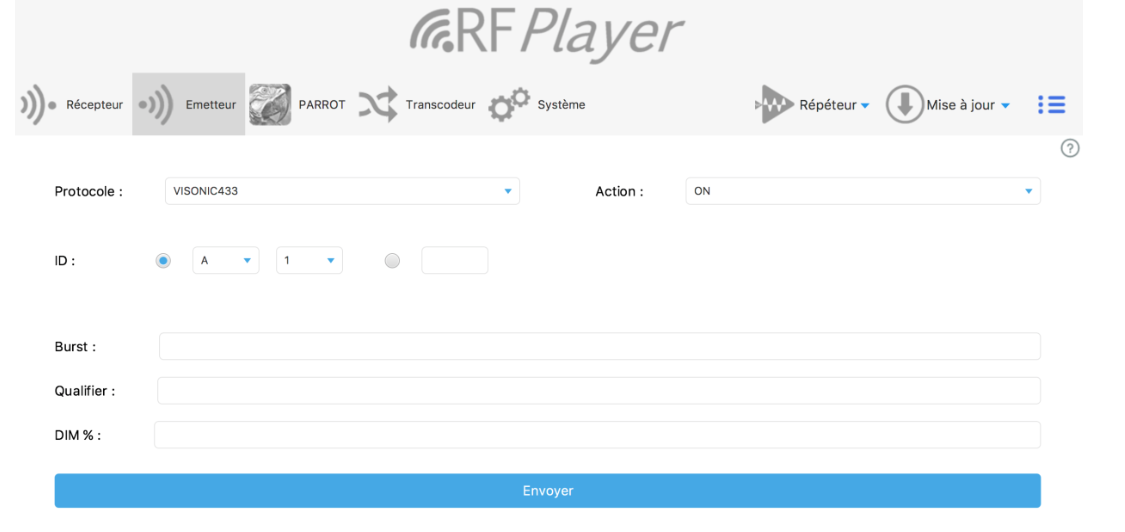Click the Action label
Viewport: 1125px width, 532px height.
[619, 192]
